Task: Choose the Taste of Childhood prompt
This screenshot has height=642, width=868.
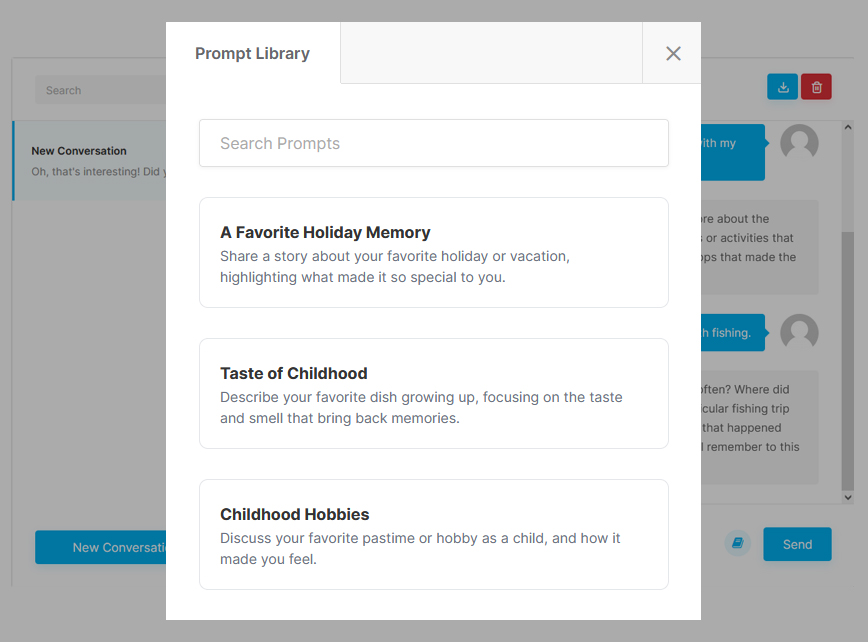Action: [433, 393]
